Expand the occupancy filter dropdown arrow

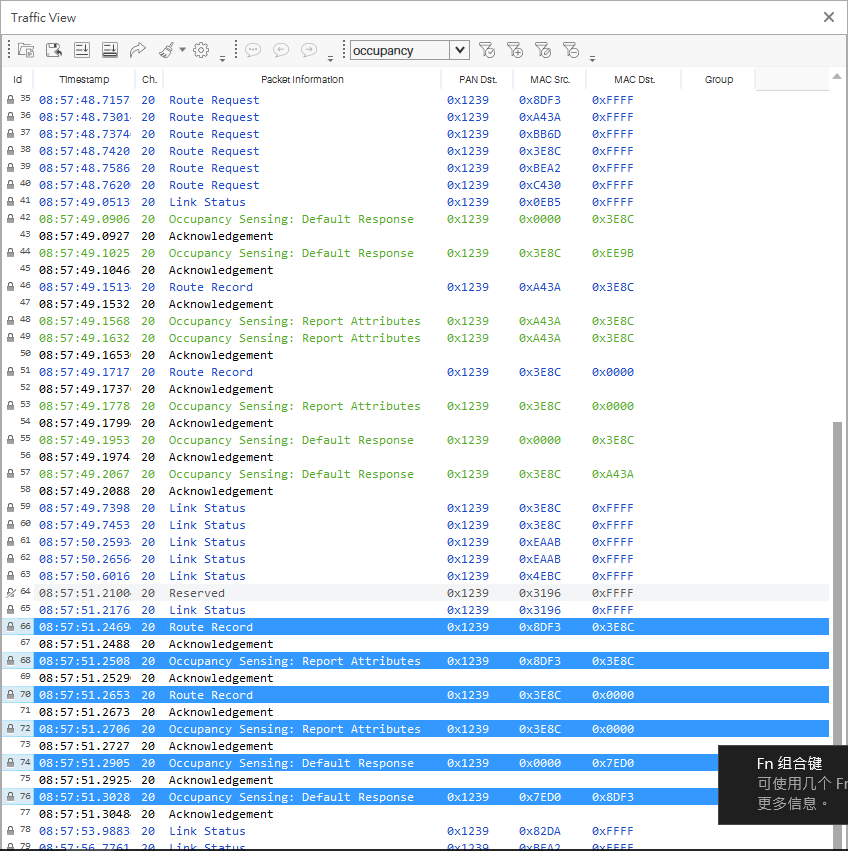460,50
